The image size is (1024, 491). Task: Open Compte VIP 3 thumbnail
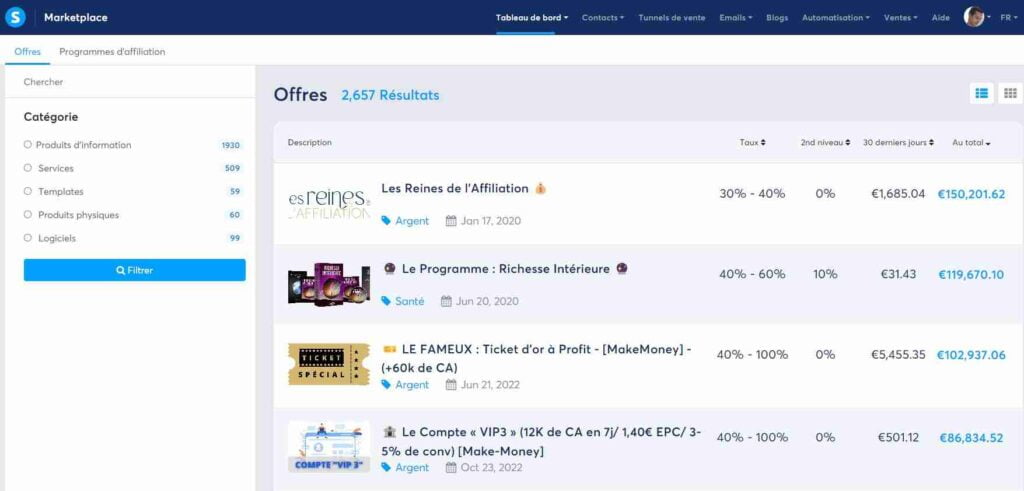tap(329, 447)
